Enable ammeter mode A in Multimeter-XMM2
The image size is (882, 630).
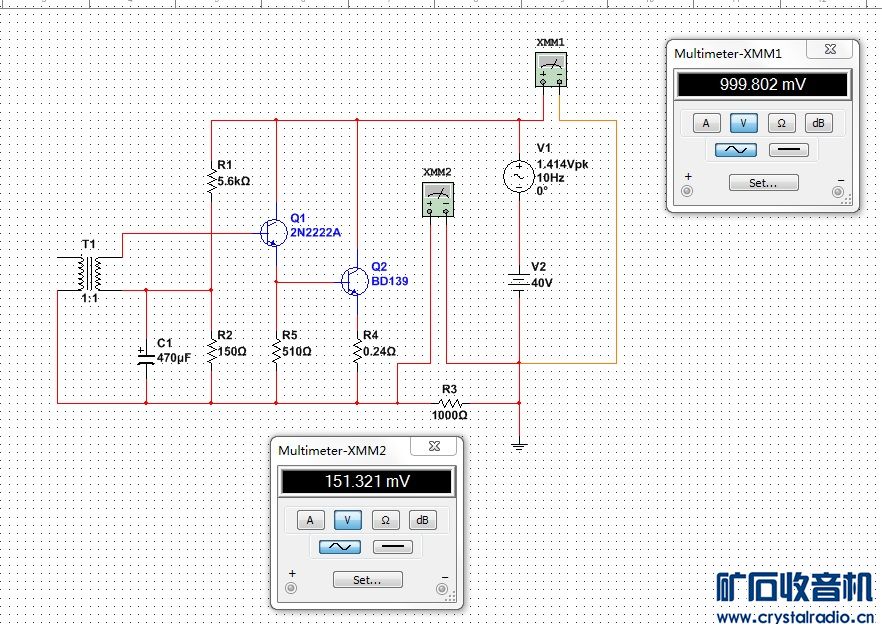pyautogui.click(x=310, y=520)
